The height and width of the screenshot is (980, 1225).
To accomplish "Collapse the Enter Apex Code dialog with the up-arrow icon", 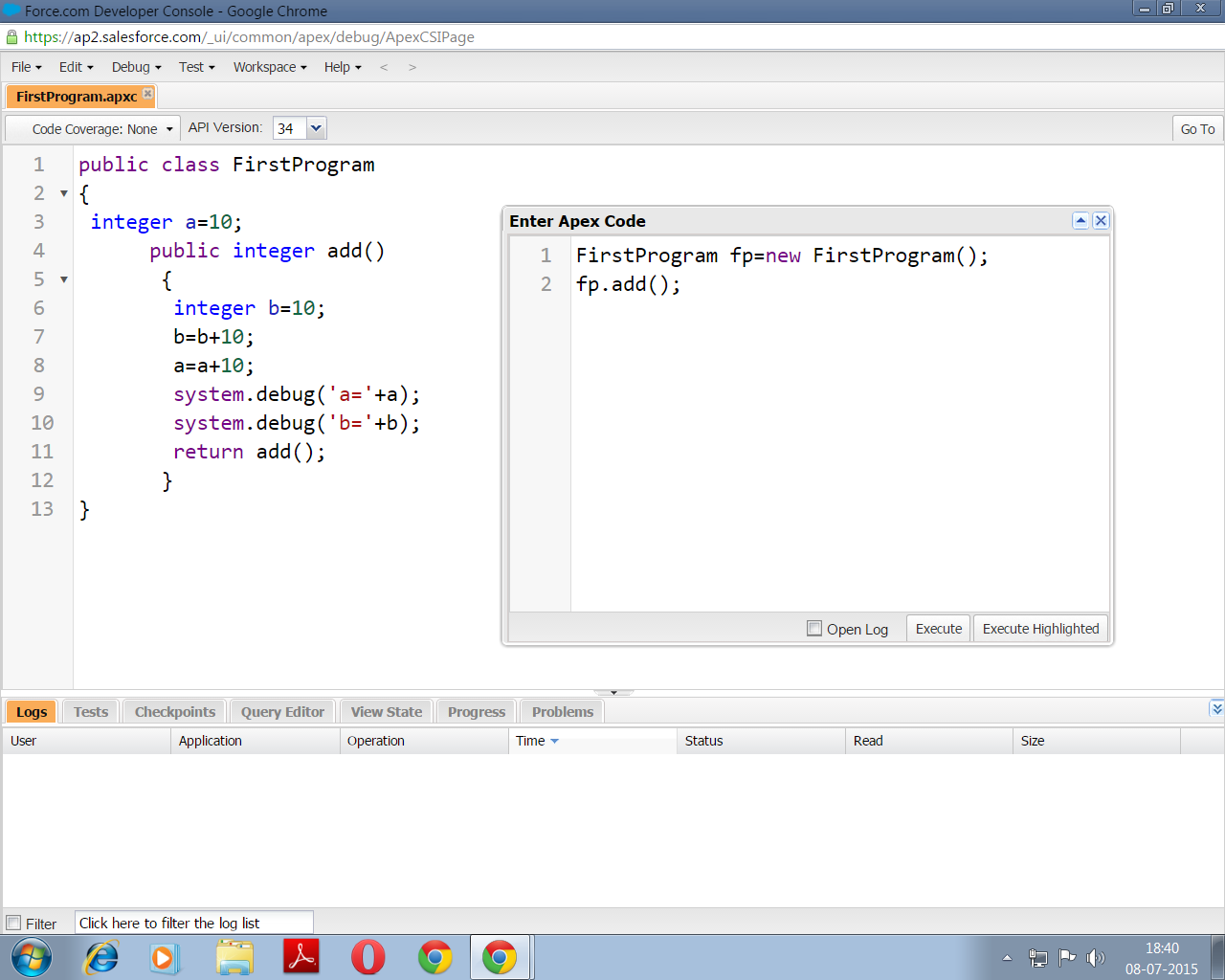I will click(x=1080, y=220).
